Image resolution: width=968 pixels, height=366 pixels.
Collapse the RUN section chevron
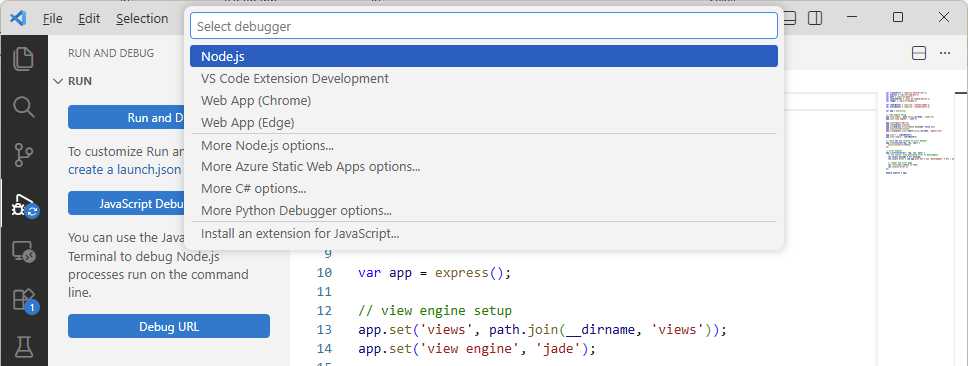pyautogui.click(x=59, y=81)
